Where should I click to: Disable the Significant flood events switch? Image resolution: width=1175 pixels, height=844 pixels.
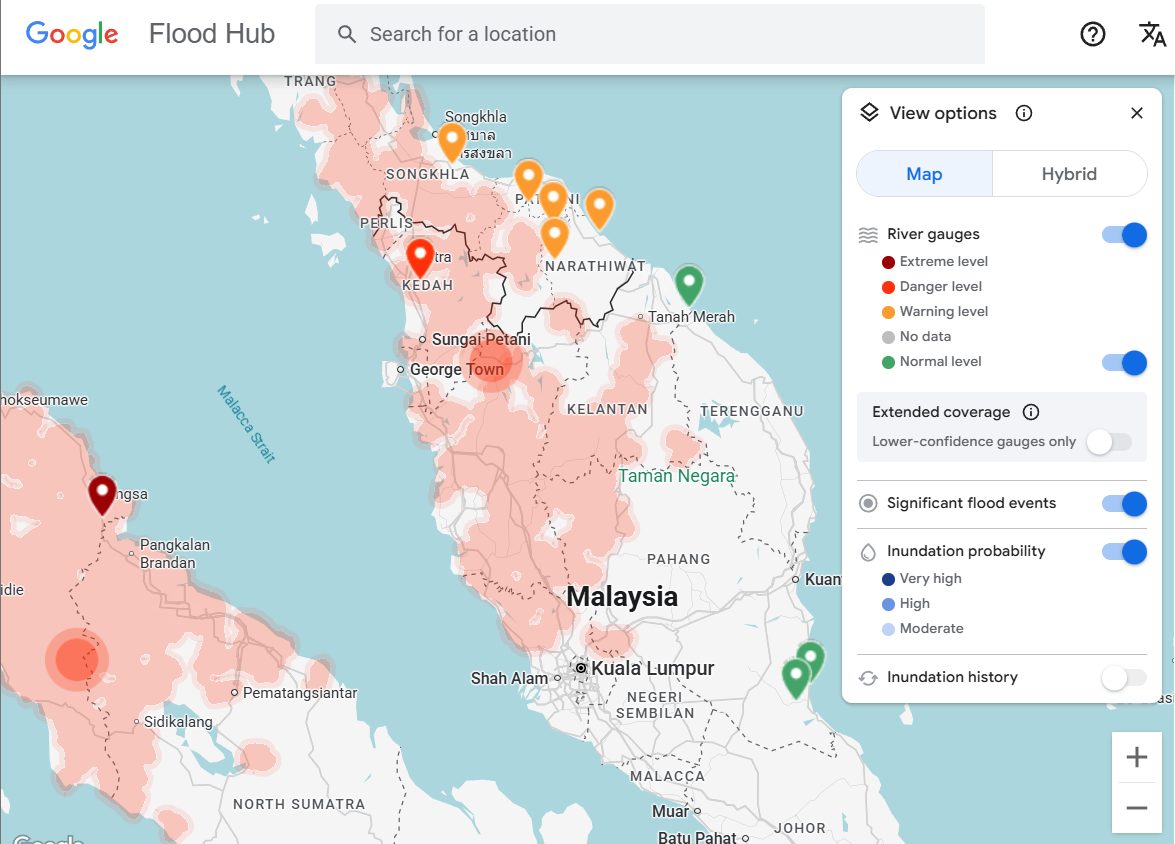(1124, 504)
